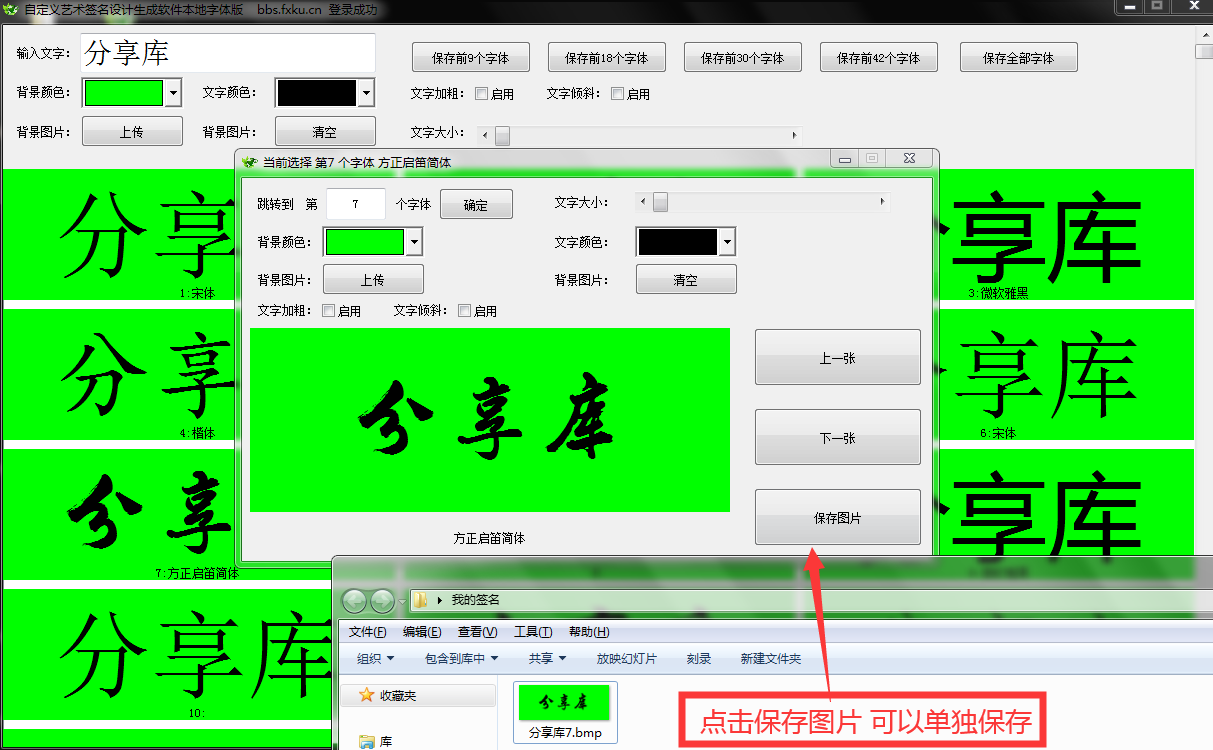Open the recent locations arrow beside Forward
This screenshot has width=1213, height=750.
point(402,601)
